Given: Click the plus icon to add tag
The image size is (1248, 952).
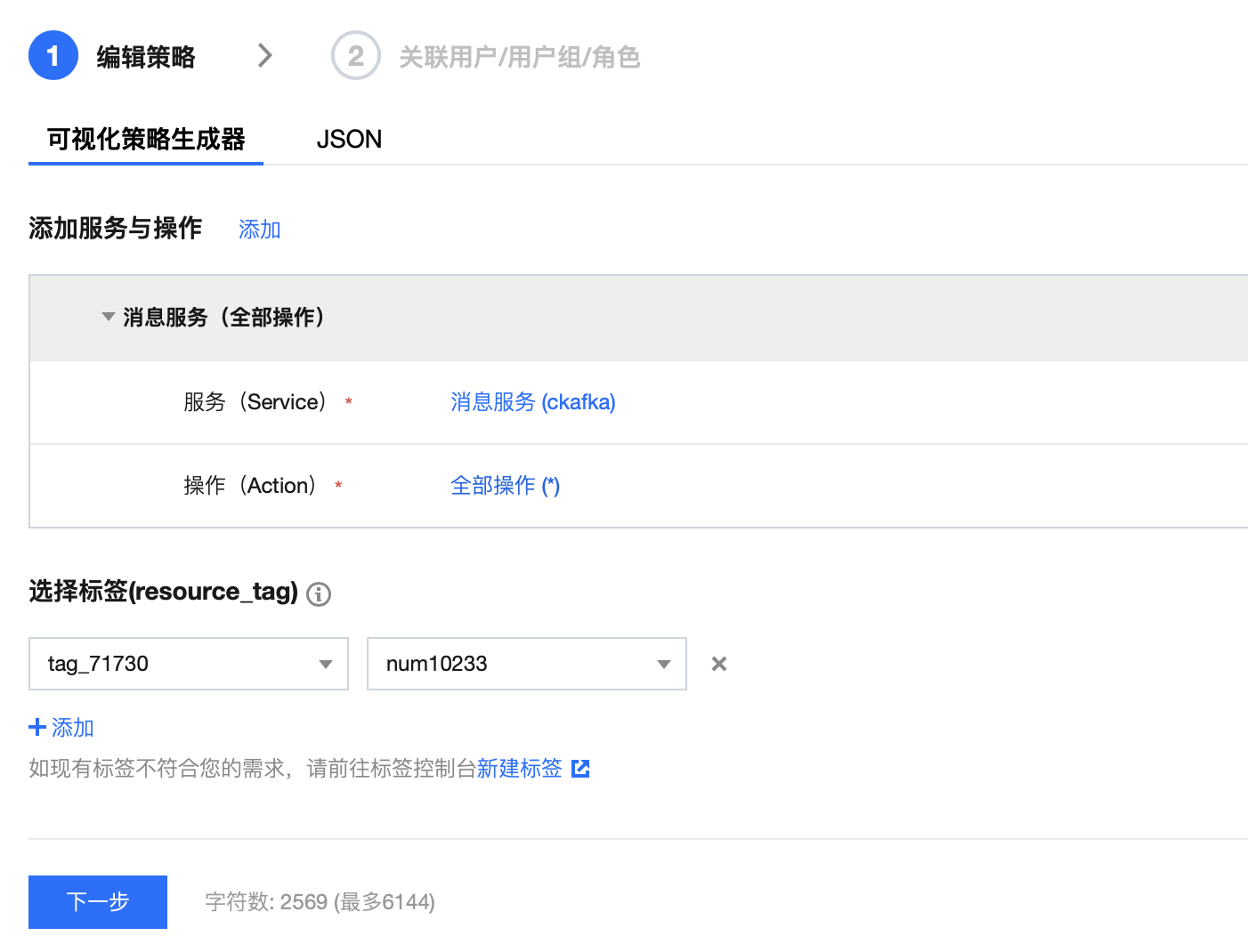Looking at the screenshot, I should (37, 728).
